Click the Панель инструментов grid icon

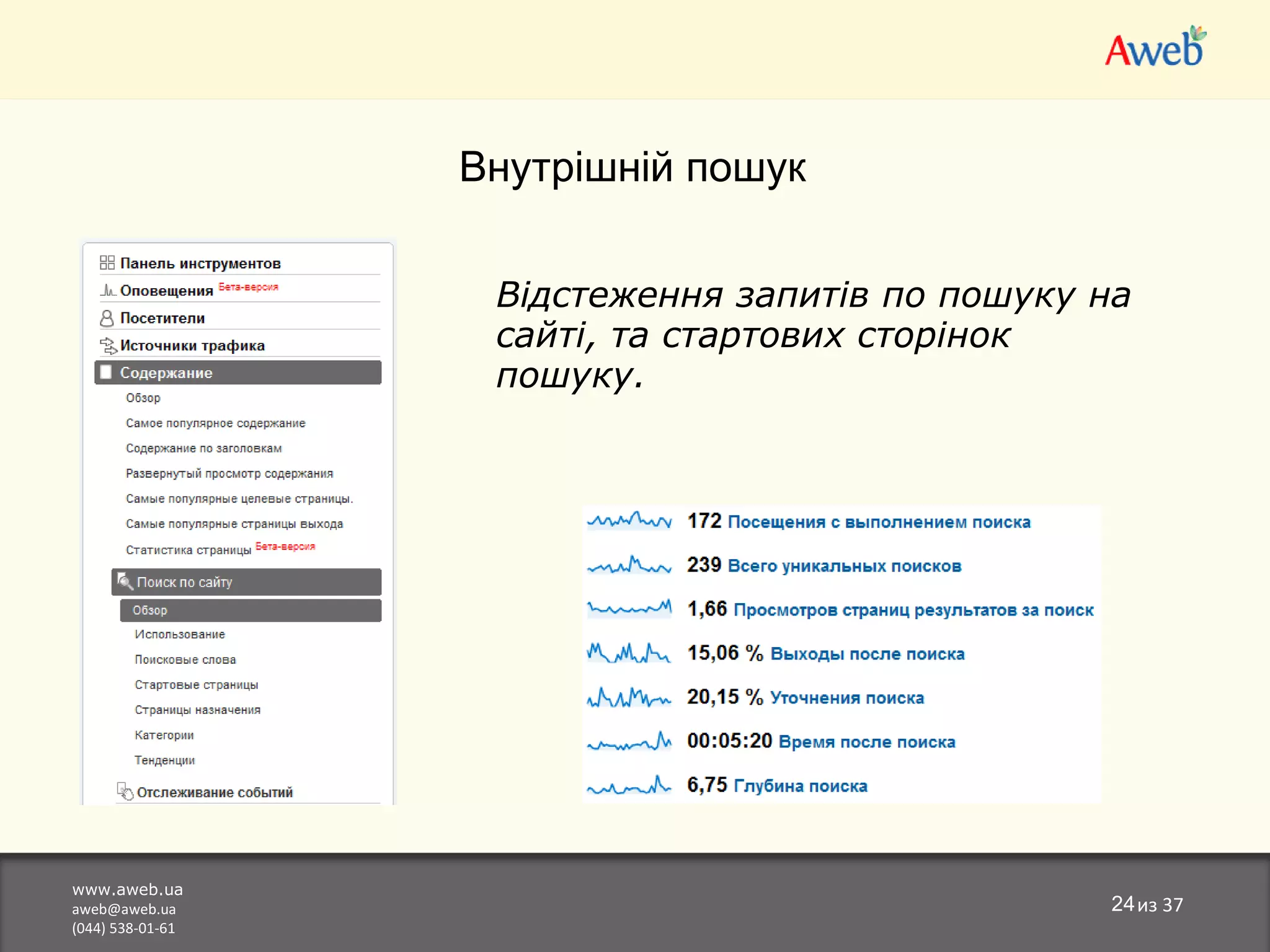point(107,263)
